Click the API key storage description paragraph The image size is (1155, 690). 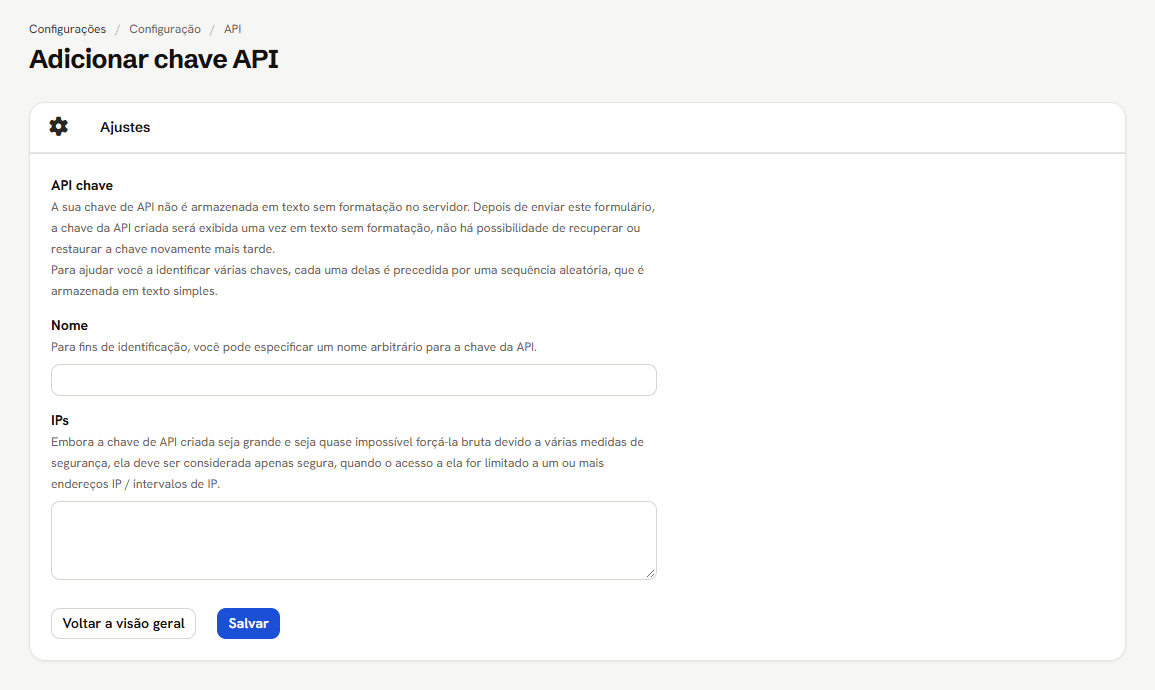[353, 228]
